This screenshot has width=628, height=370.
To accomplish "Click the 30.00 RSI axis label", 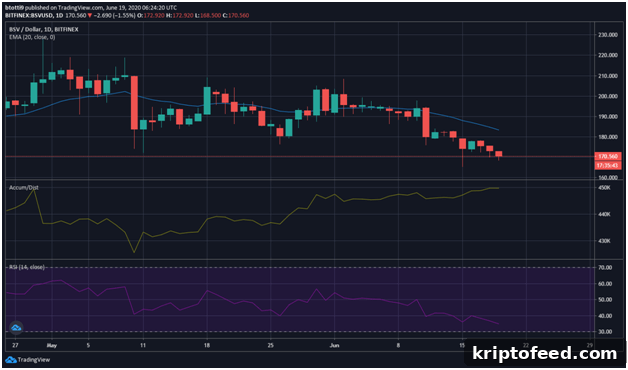I will click(605, 332).
